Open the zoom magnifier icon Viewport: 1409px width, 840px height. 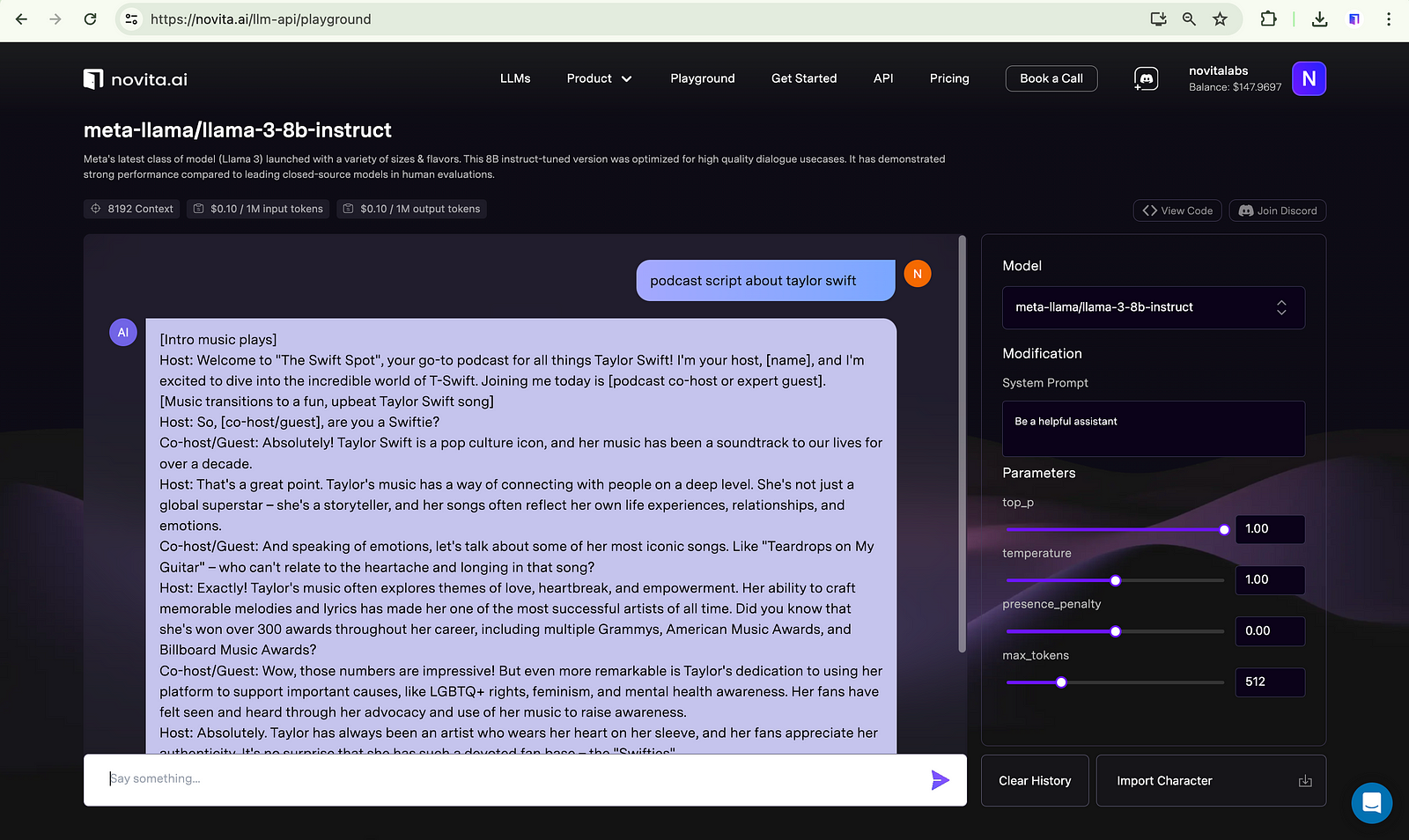(x=1189, y=18)
